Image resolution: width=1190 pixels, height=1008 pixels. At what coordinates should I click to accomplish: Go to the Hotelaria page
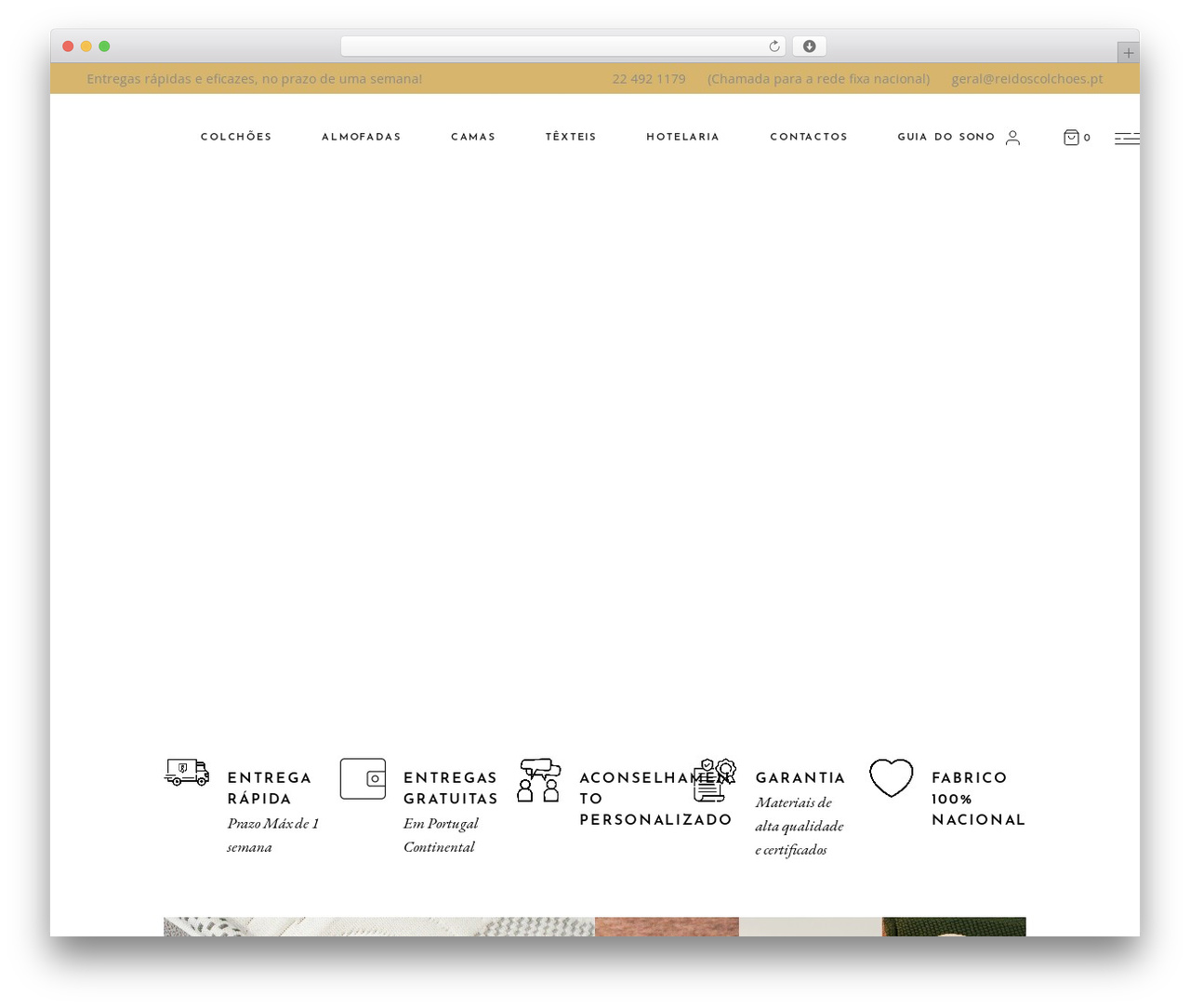click(x=683, y=137)
